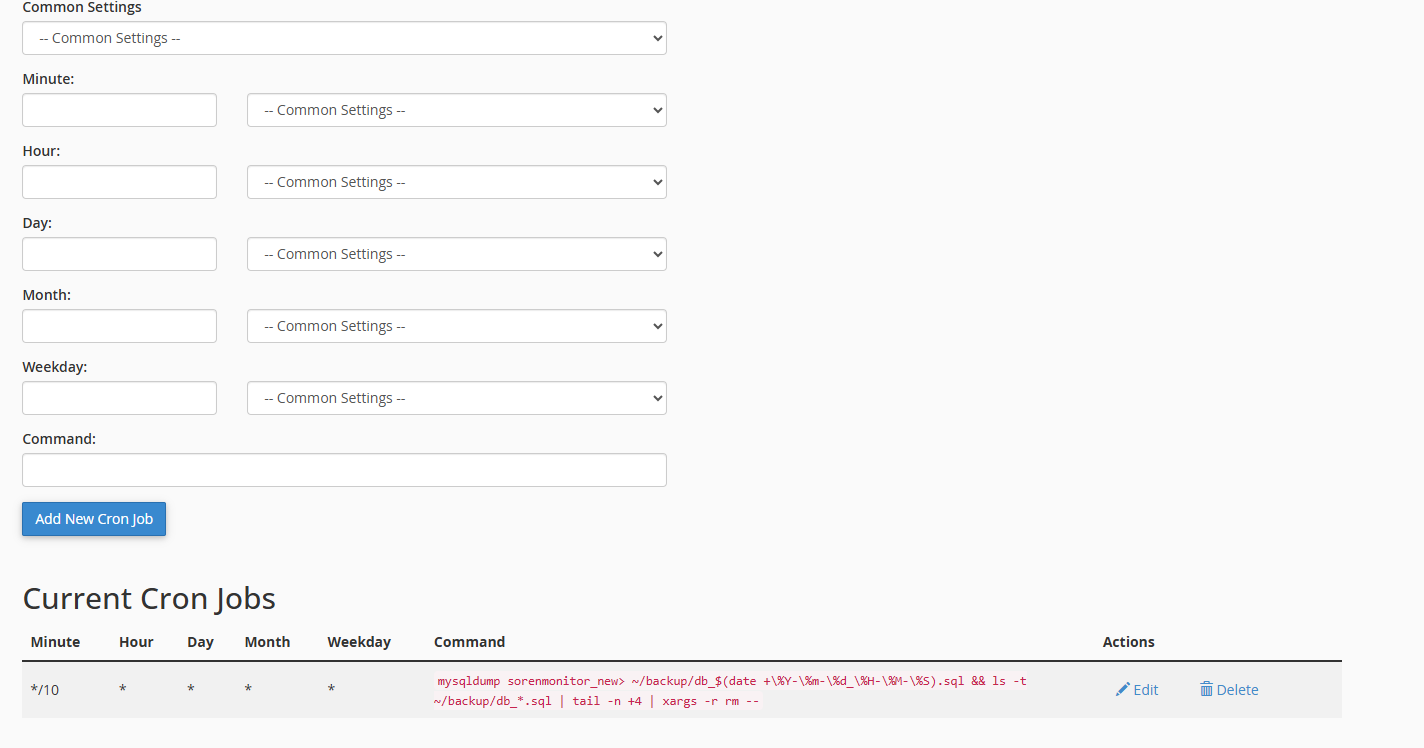
Task: Select the Day text input box
Action: click(119, 254)
